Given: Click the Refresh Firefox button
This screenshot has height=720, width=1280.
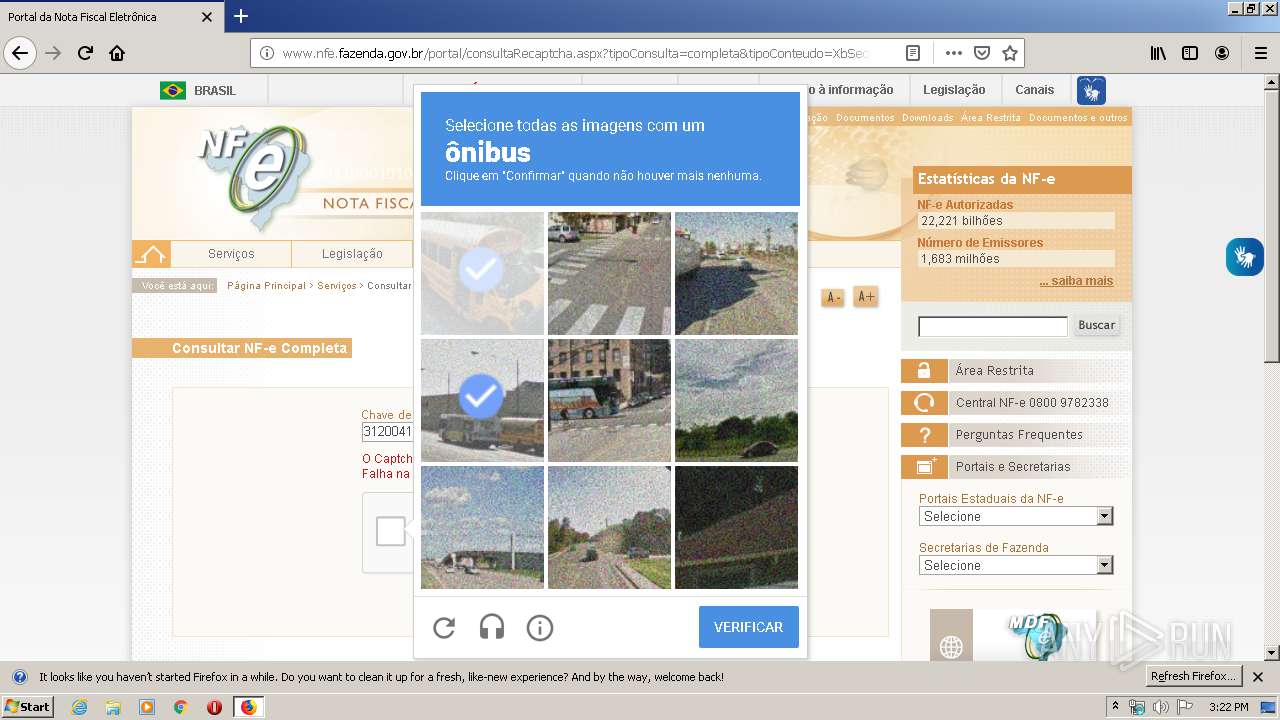Looking at the screenshot, I should click(1194, 676).
